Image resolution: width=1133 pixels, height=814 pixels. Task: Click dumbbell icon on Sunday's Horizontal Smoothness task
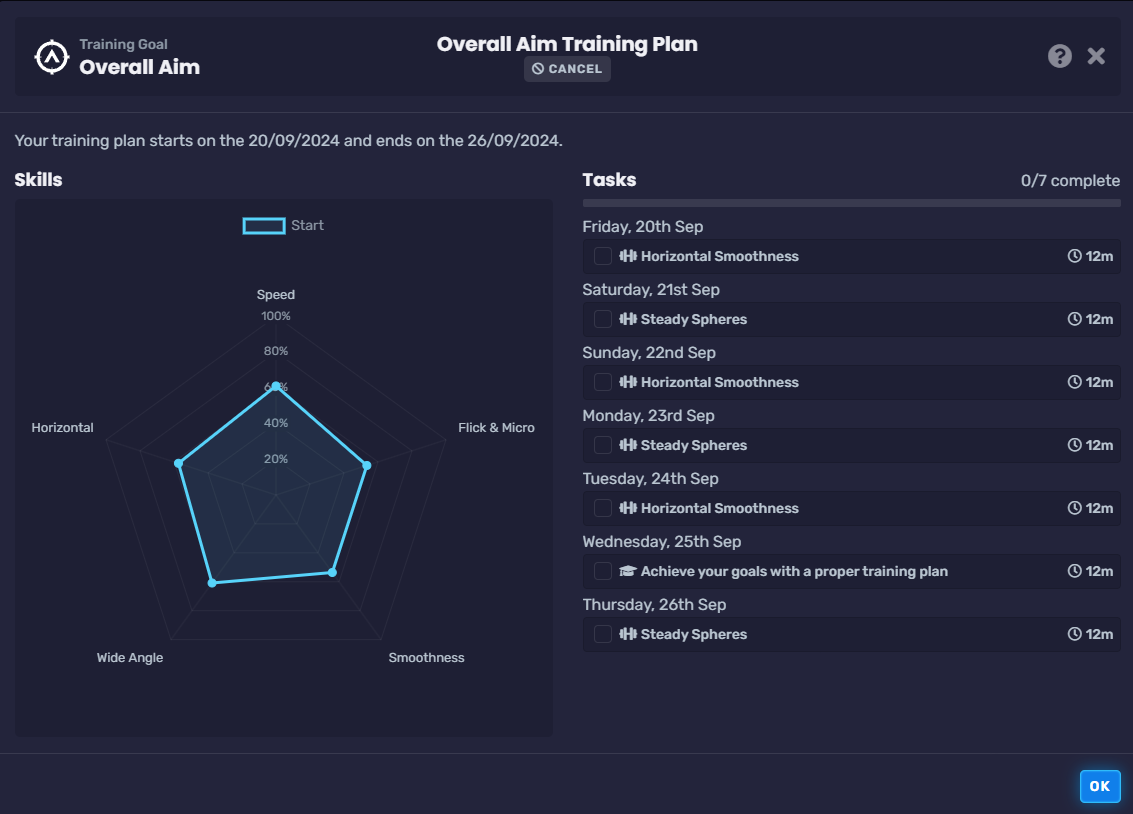tap(628, 382)
